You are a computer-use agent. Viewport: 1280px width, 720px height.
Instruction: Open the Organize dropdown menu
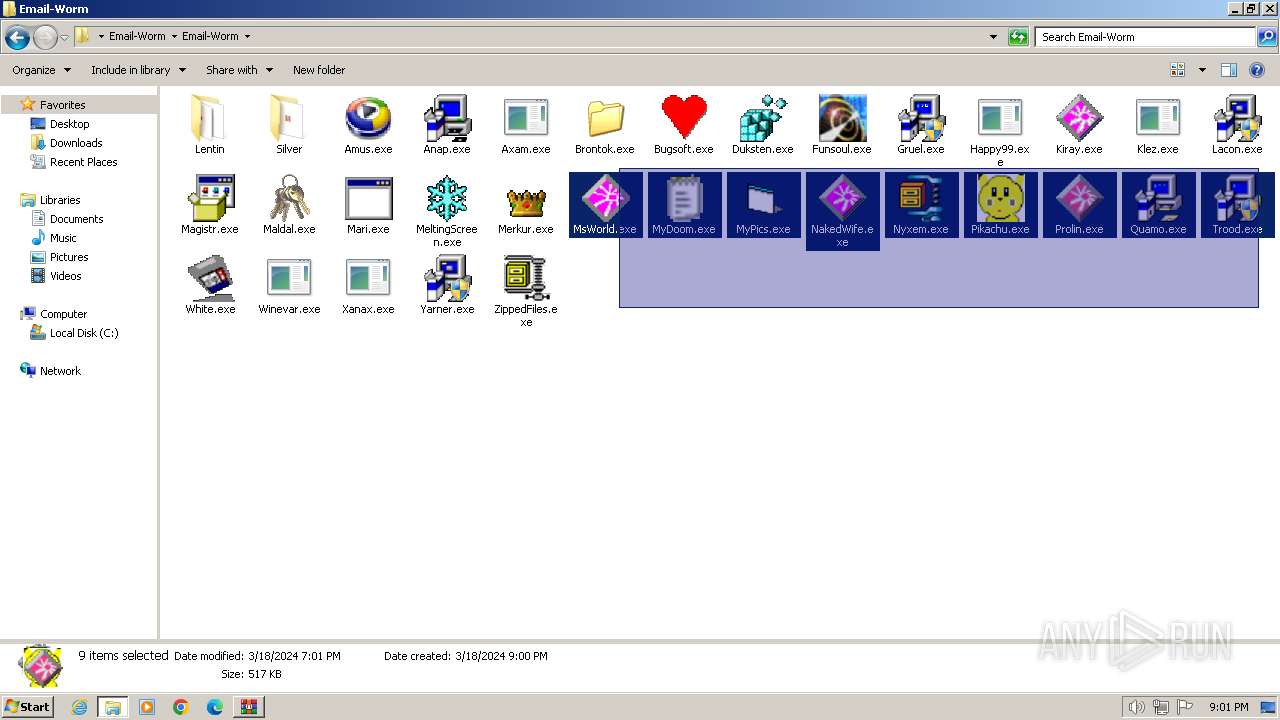(41, 70)
